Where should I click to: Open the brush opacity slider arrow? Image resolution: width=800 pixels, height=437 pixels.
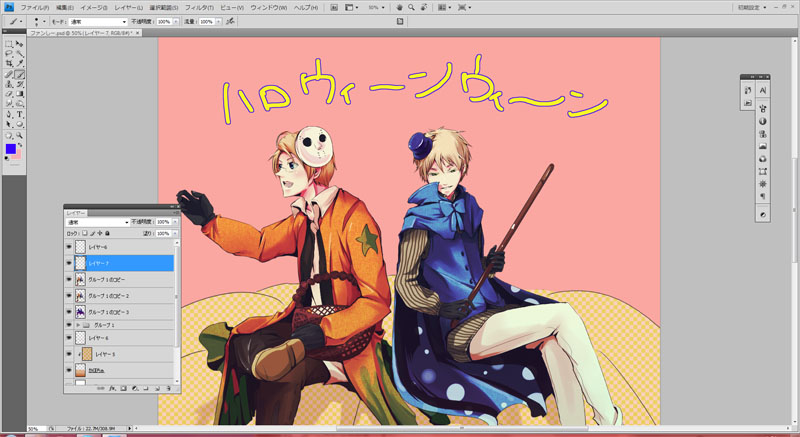point(176,22)
